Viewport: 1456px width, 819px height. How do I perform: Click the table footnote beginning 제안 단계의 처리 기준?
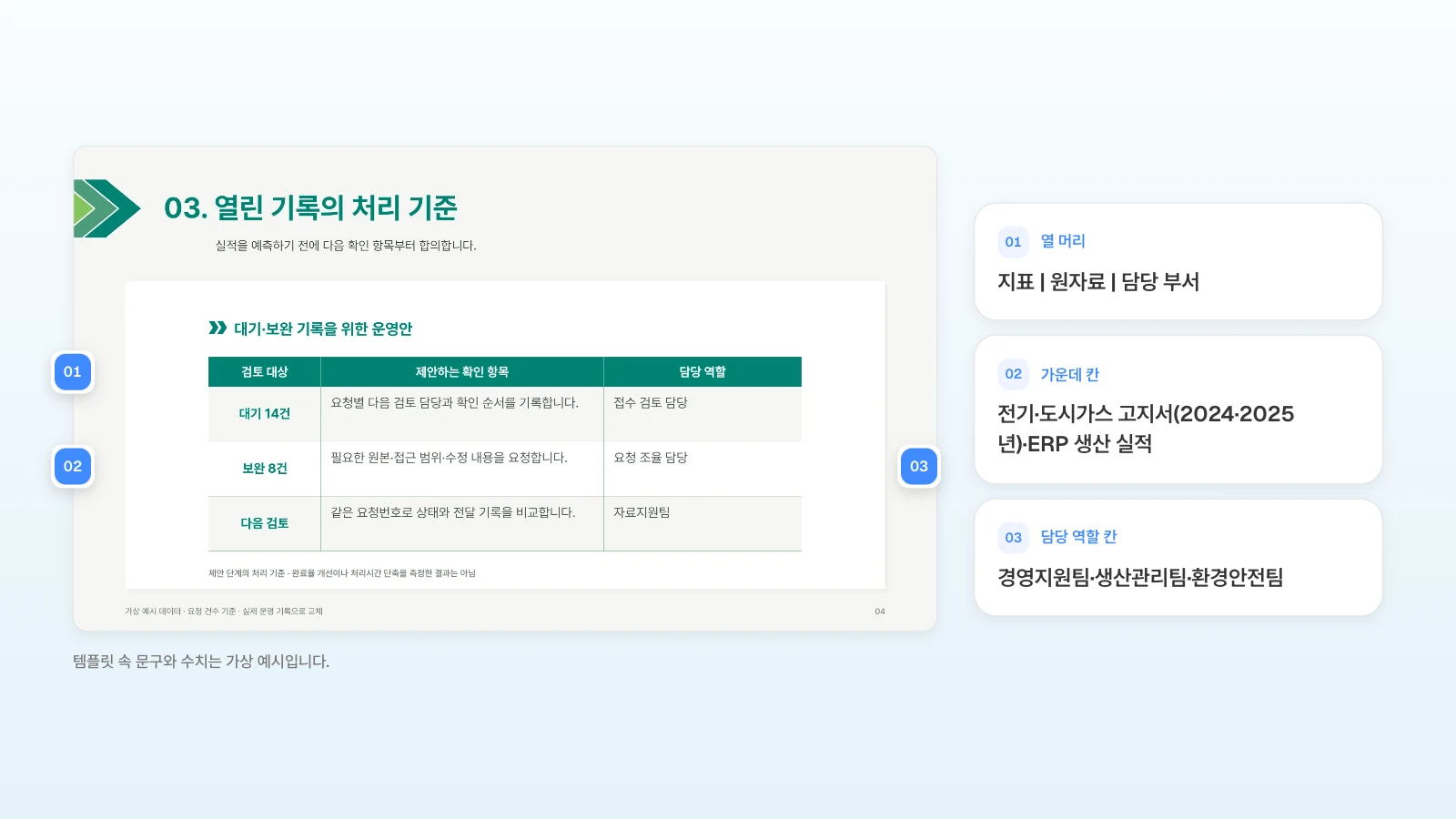342,573
